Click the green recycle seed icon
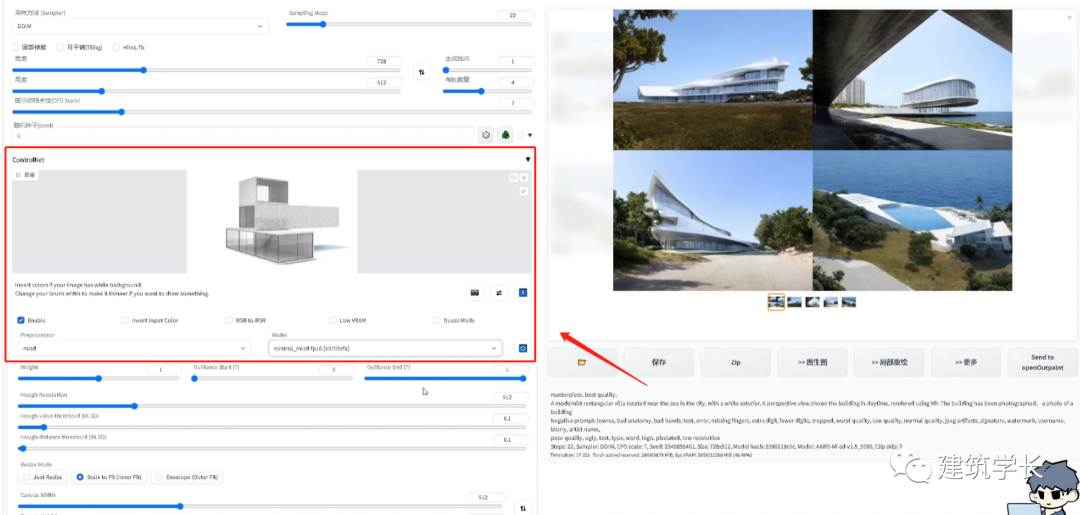Viewport: 1080px width, 515px height. click(x=506, y=135)
